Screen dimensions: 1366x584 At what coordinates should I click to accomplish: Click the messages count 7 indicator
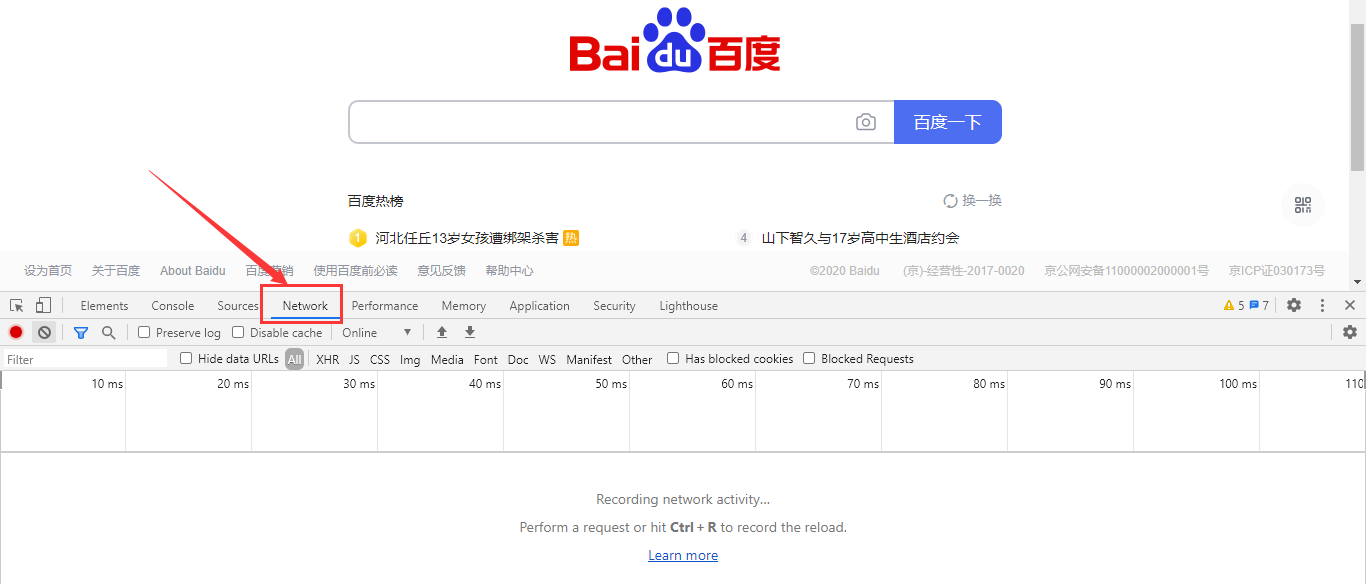(x=1259, y=305)
